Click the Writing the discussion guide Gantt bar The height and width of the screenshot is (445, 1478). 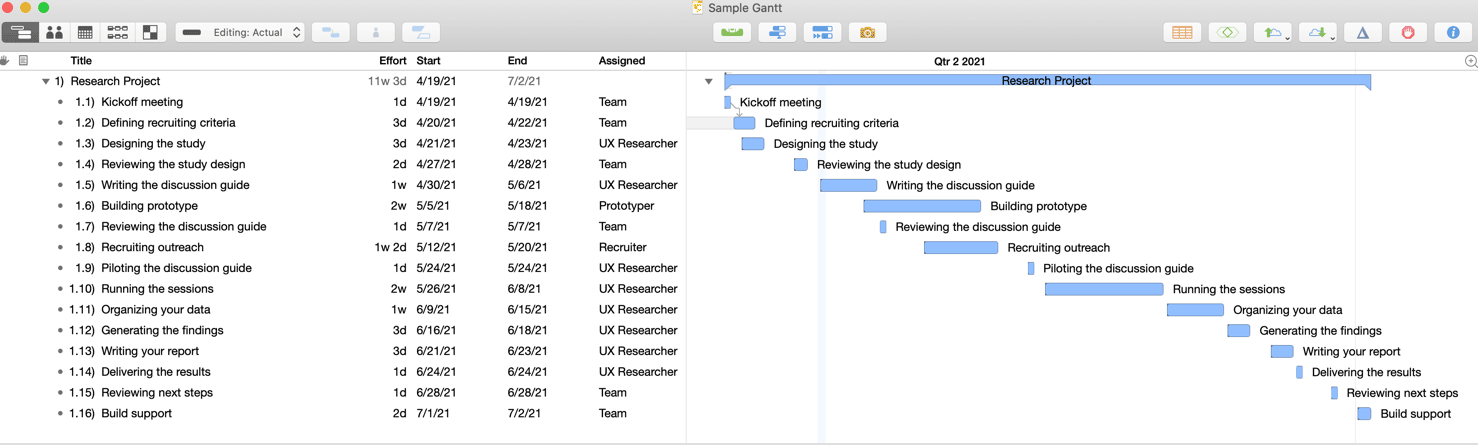(x=848, y=185)
